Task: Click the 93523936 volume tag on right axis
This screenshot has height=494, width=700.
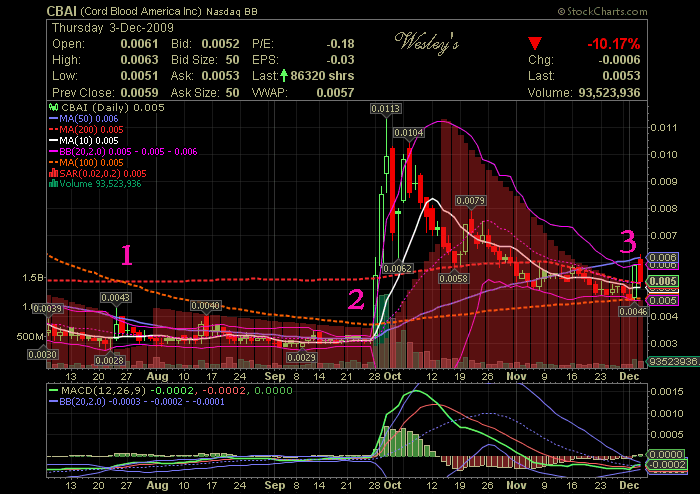Action: (674, 361)
